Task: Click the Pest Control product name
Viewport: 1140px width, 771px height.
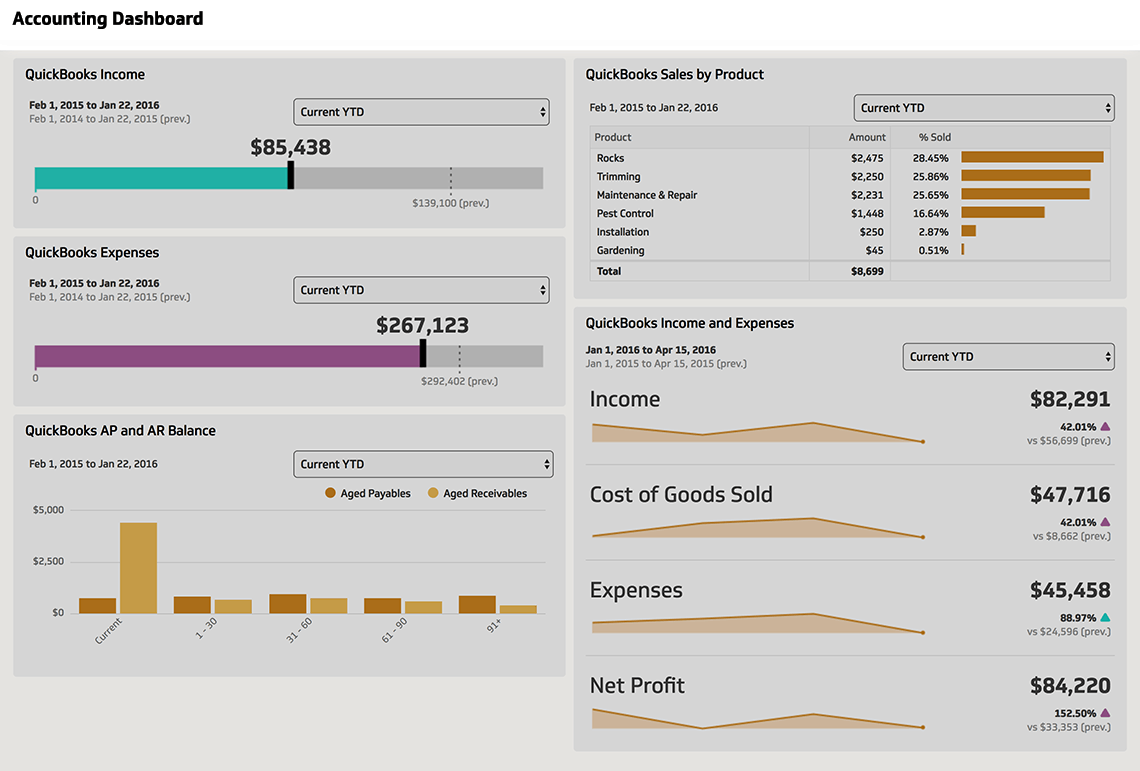Action: click(x=625, y=213)
